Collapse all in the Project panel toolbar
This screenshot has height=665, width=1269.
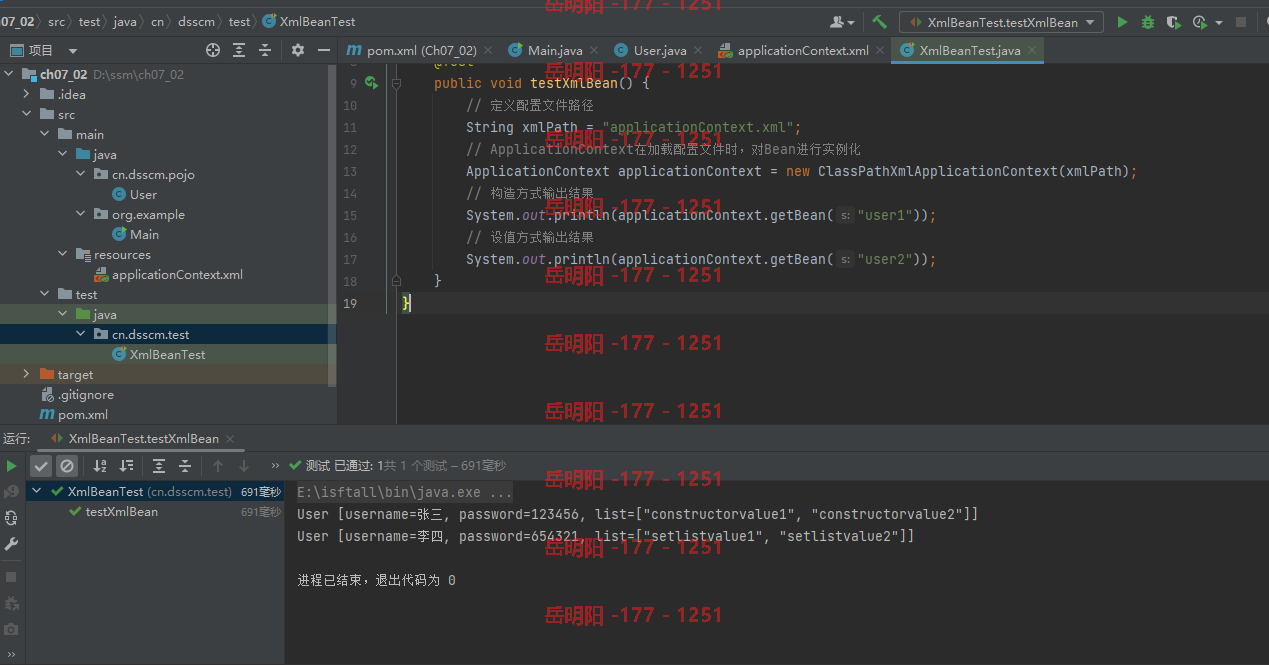(x=265, y=50)
